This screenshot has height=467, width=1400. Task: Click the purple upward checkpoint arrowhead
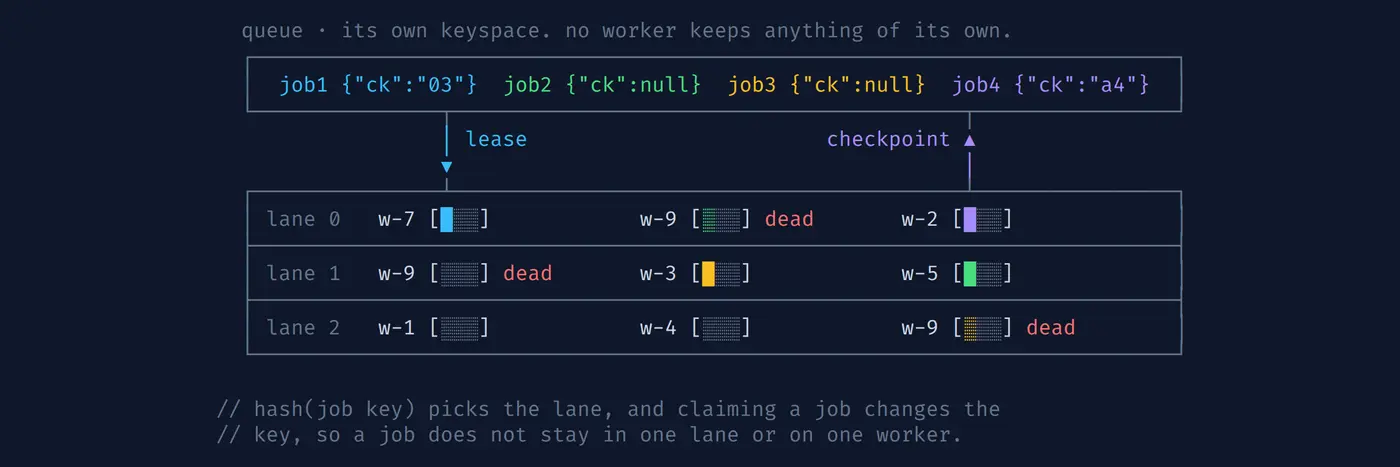coord(969,140)
